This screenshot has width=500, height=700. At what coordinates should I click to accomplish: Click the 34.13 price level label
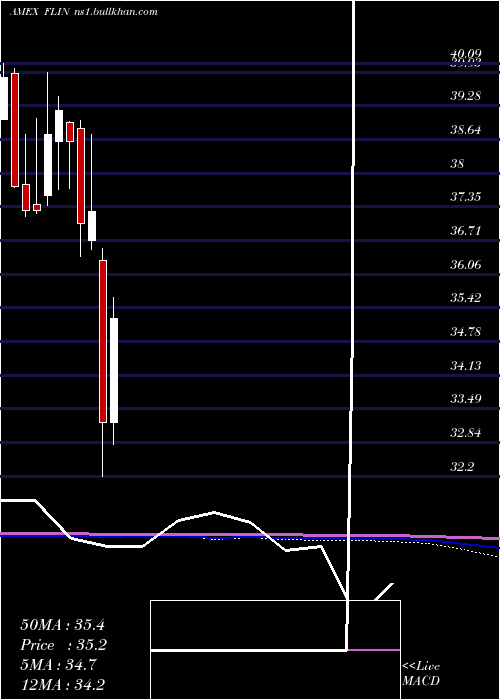465,366
